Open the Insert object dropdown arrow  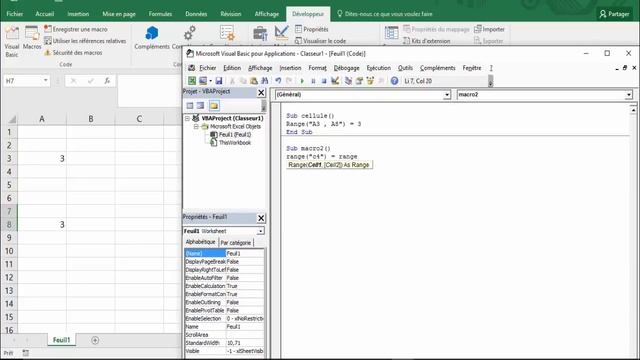pos(210,81)
